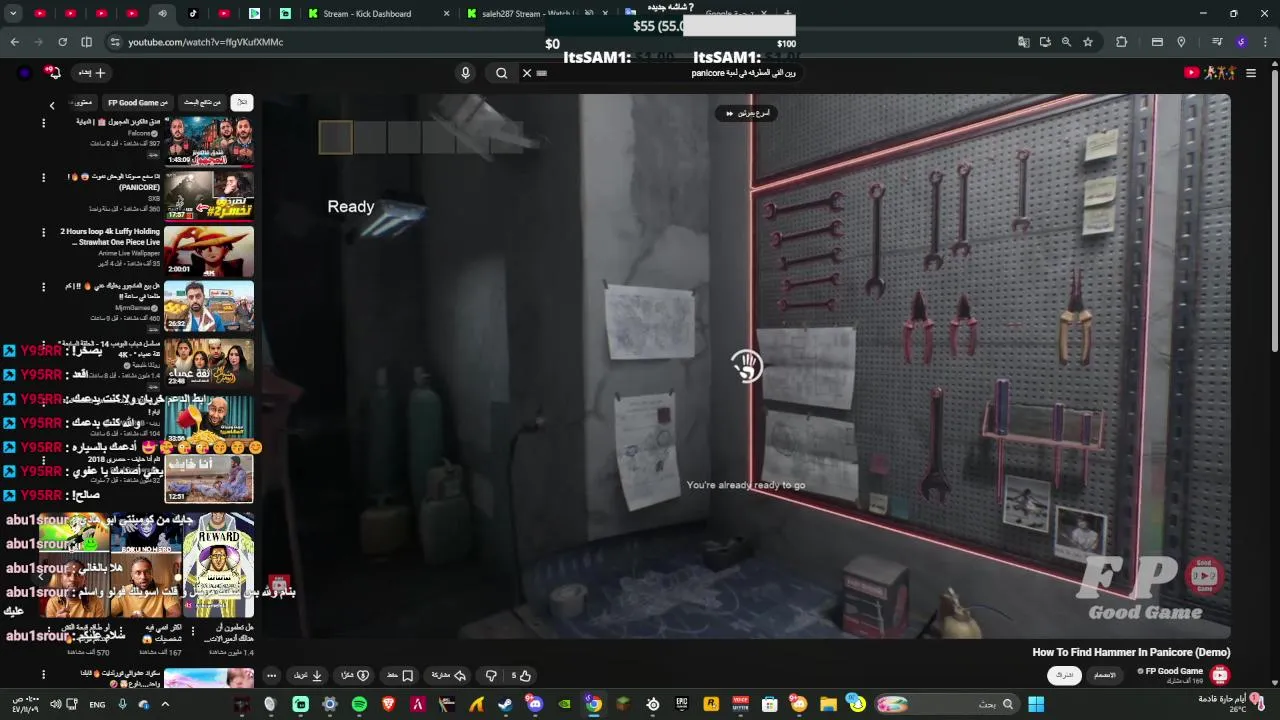Bookmark this page with the star icon
The image size is (1280, 720).
click(x=1088, y=42)
